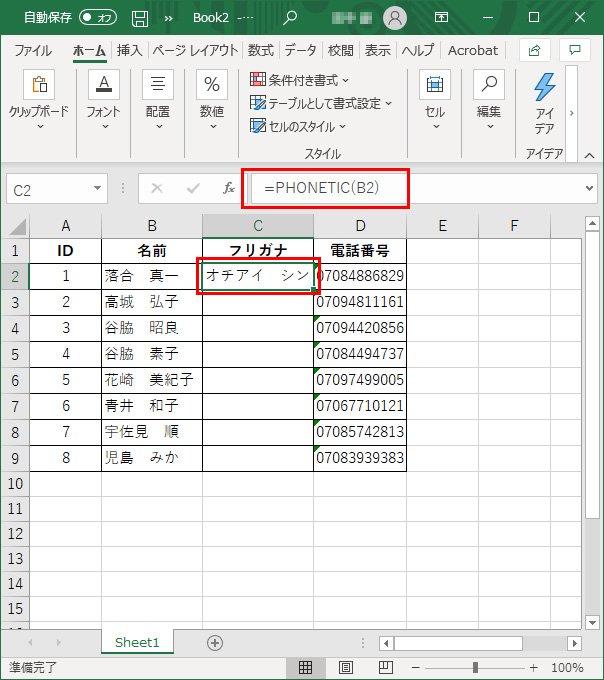Click zoom in plus button
This screenshot has width=604, height=680.
click(x=534, y=667)
